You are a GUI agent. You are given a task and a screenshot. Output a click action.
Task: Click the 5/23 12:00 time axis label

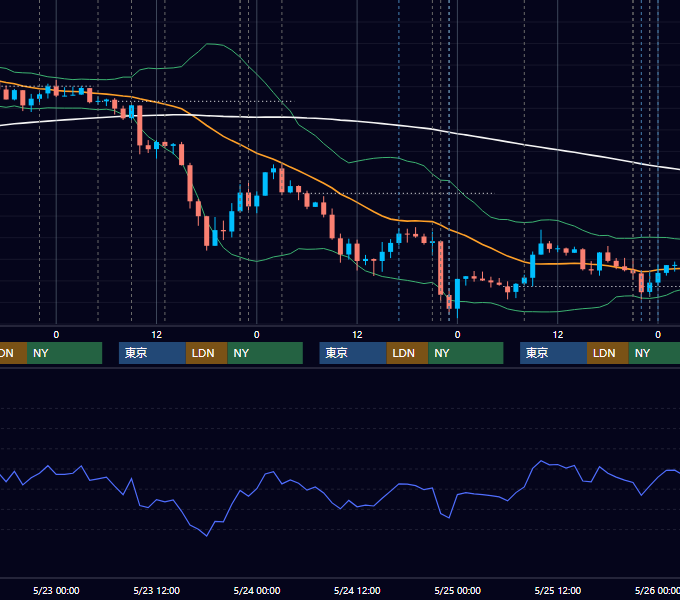click(x=157, y=590)
